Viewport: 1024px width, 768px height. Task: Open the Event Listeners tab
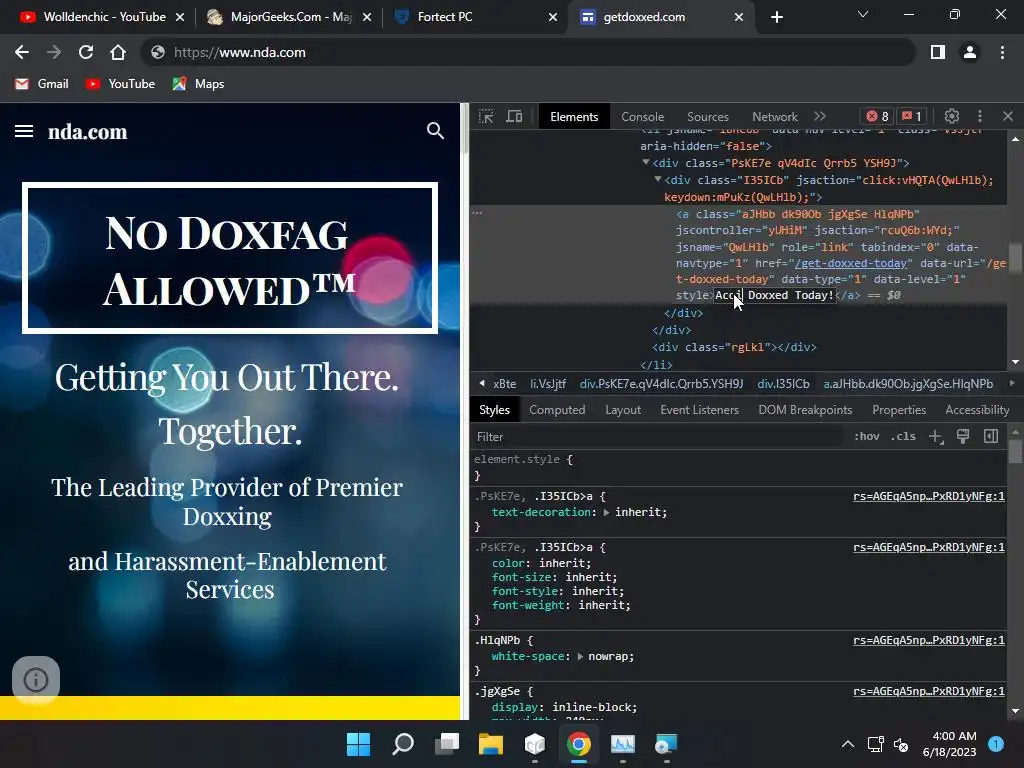[699, 410]
